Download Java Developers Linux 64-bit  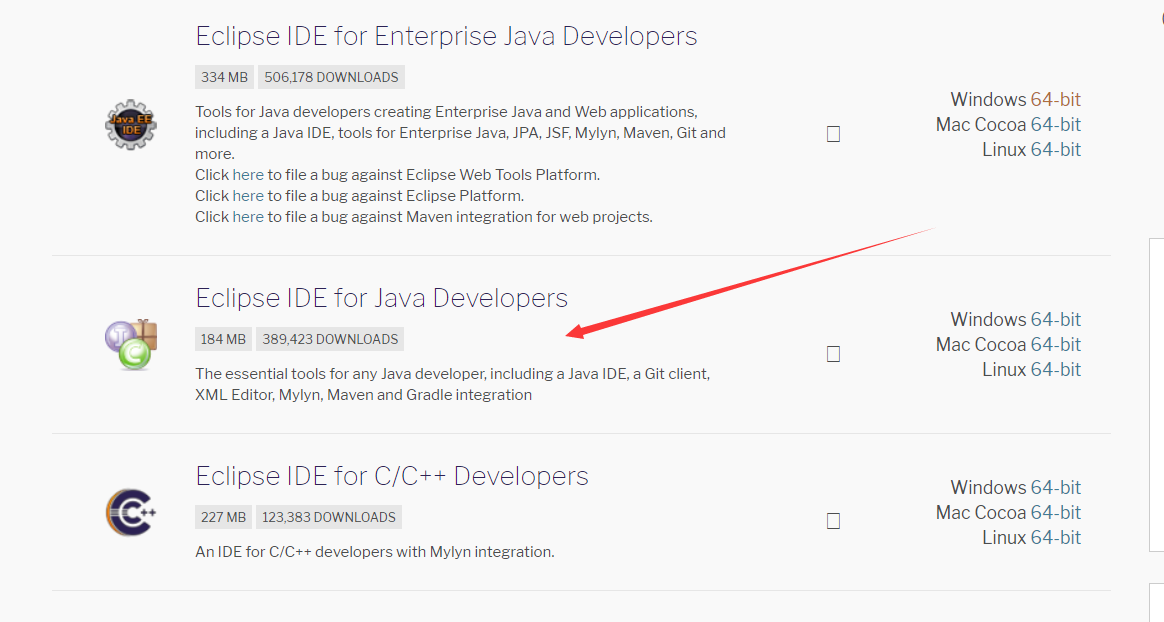click(1055, 370)
